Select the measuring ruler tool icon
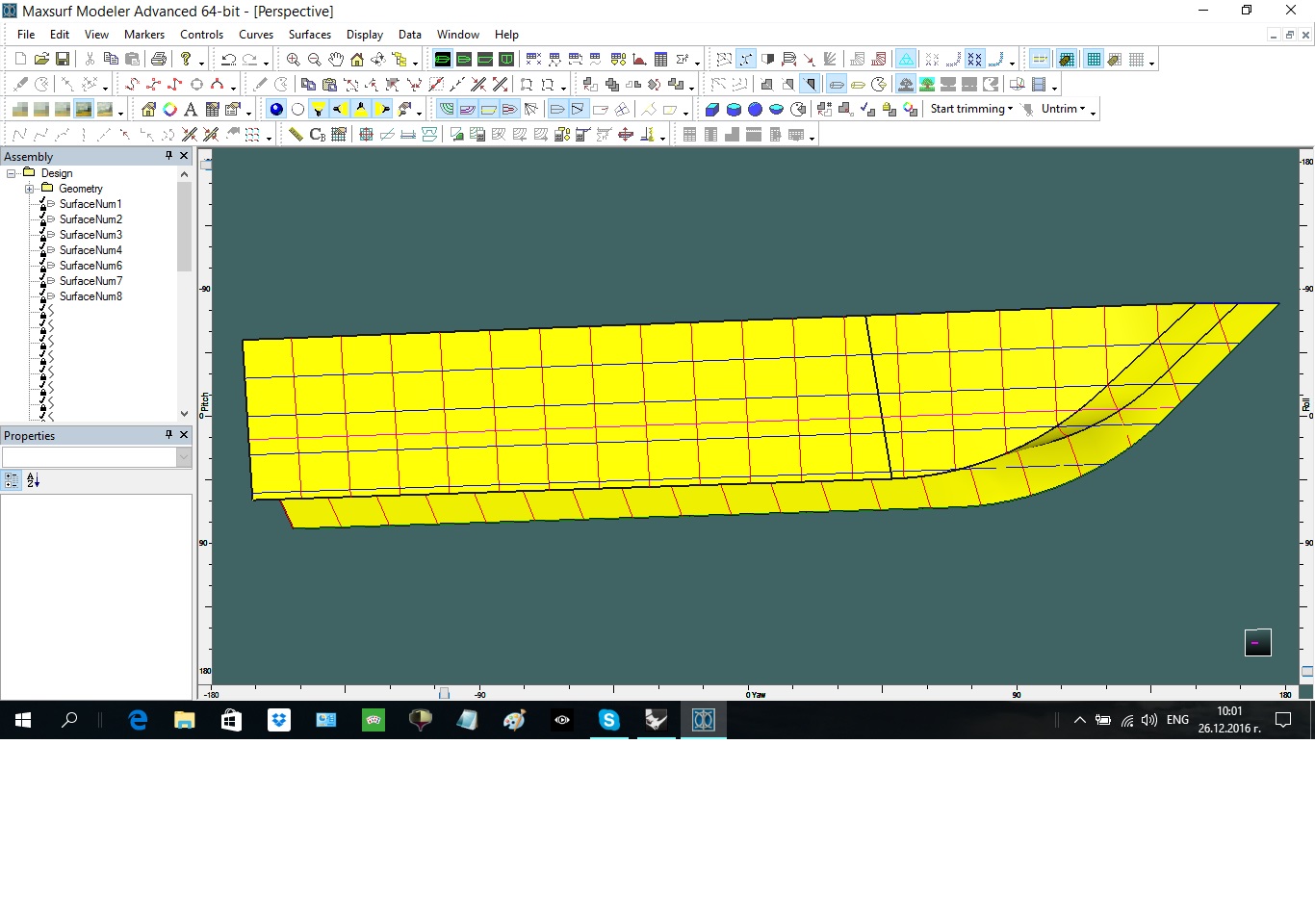The height and width of the screenshot is (924, 1315). 296,135
